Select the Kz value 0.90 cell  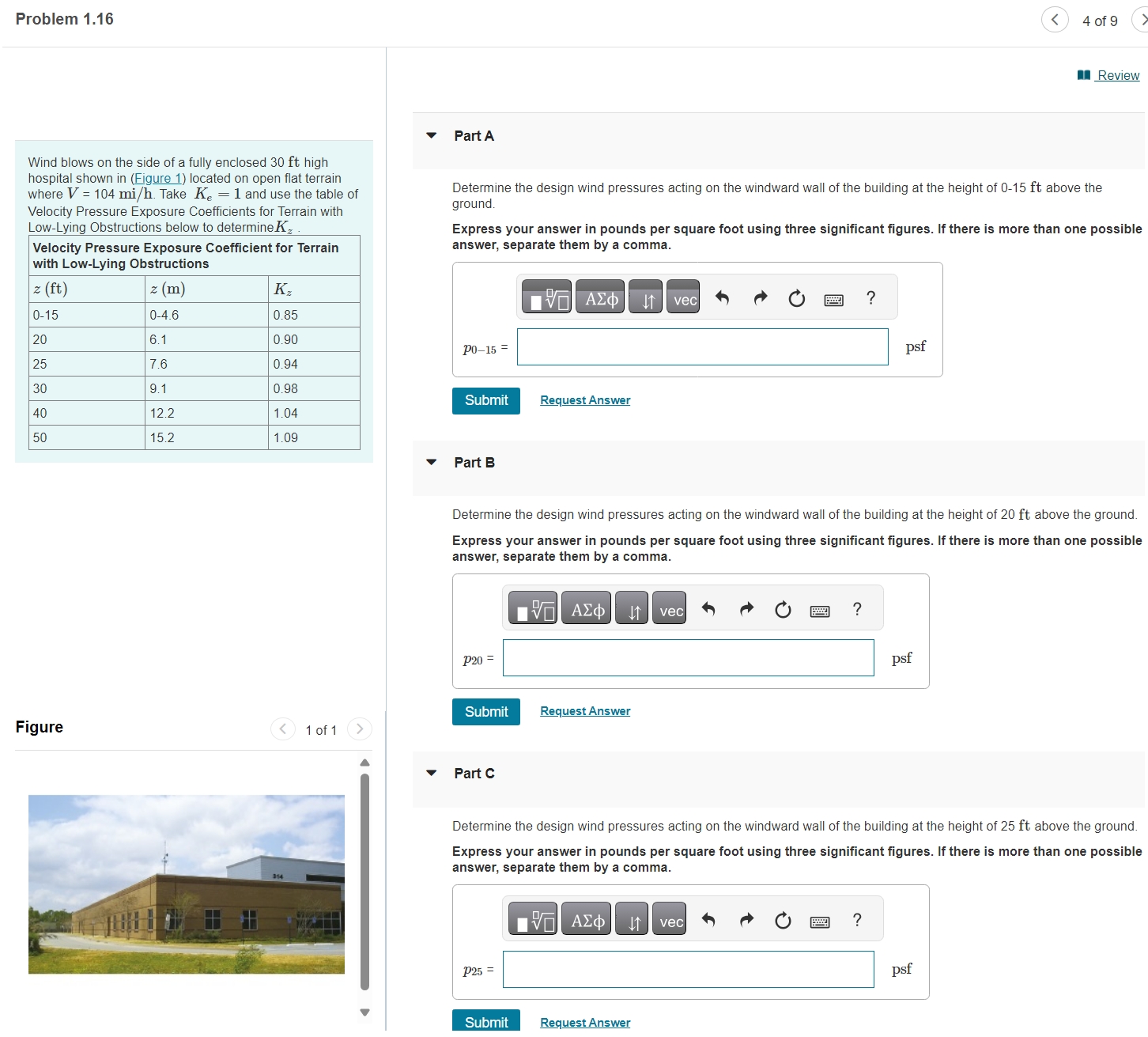(x=314, y=339)
